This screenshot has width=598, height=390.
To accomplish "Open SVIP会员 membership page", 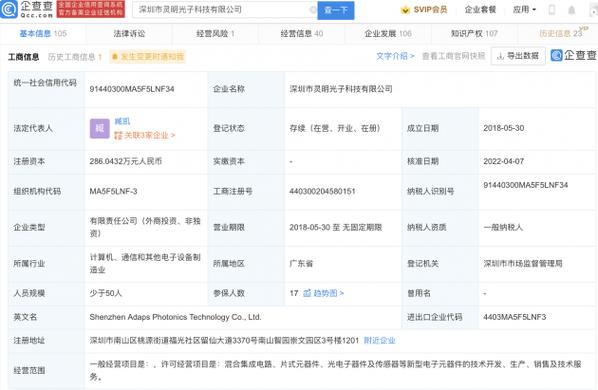I will pyautogui.click(x=430, y=10).
